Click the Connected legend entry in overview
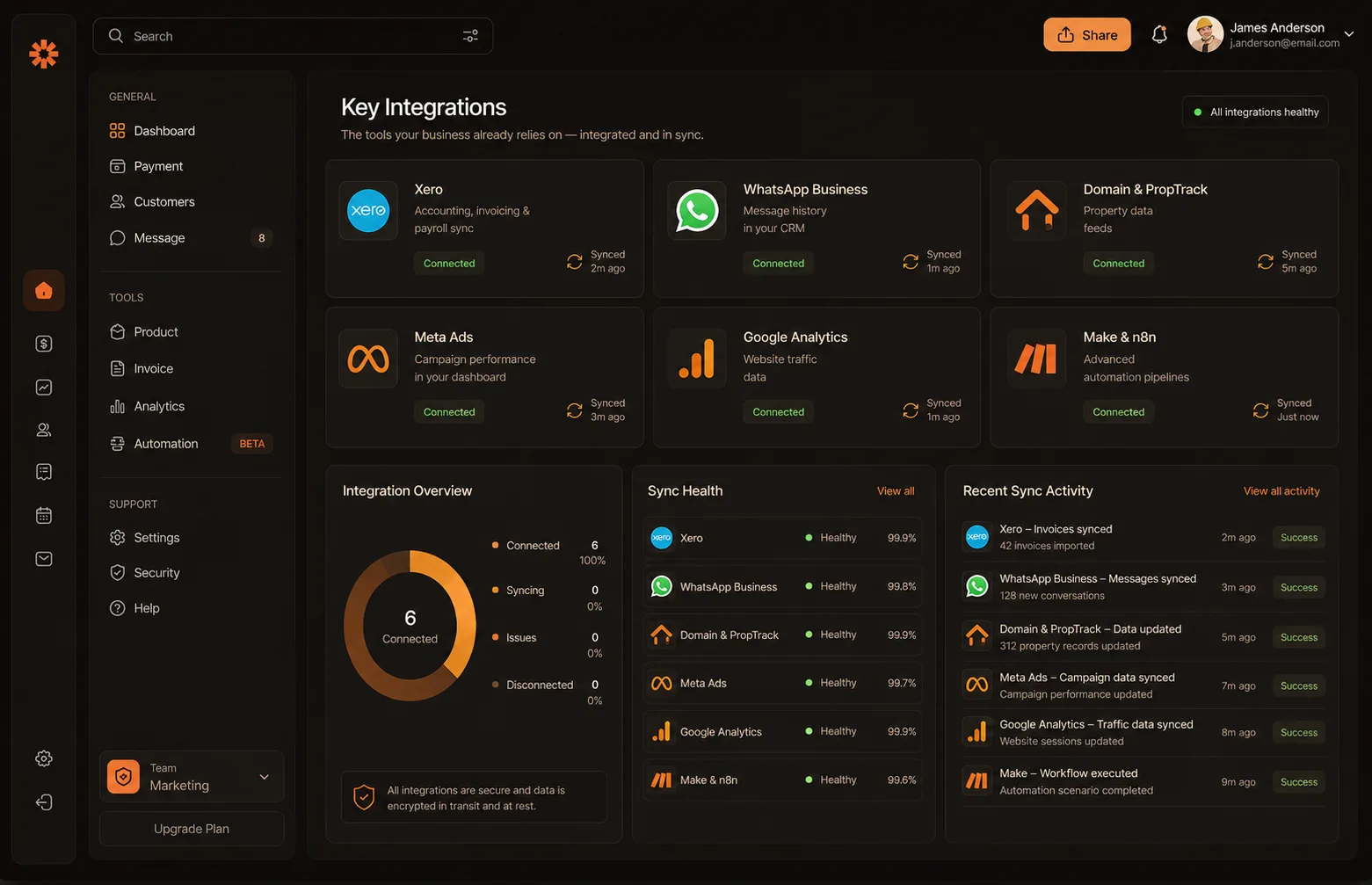 (548, 553)
